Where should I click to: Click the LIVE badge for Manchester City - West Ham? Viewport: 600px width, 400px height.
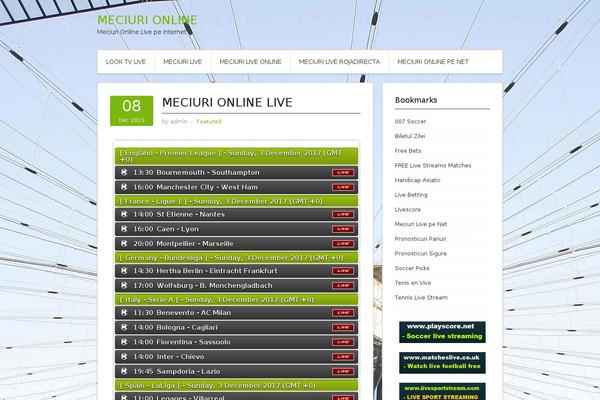(343, 187)
